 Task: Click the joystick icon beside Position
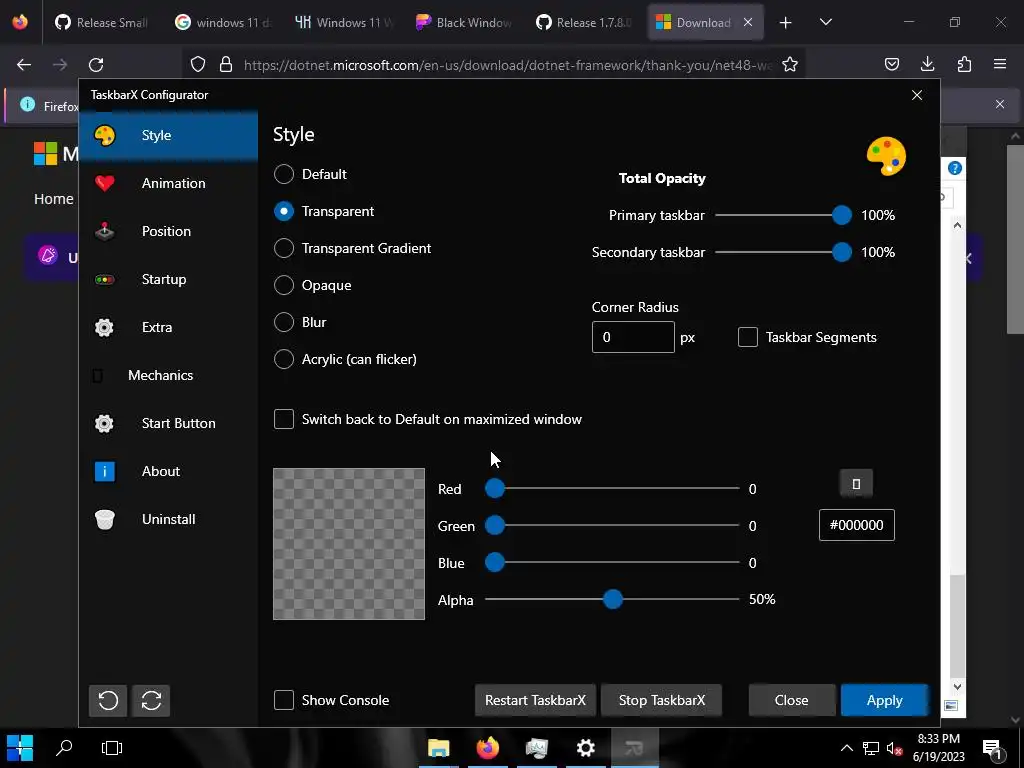point(104,231)
